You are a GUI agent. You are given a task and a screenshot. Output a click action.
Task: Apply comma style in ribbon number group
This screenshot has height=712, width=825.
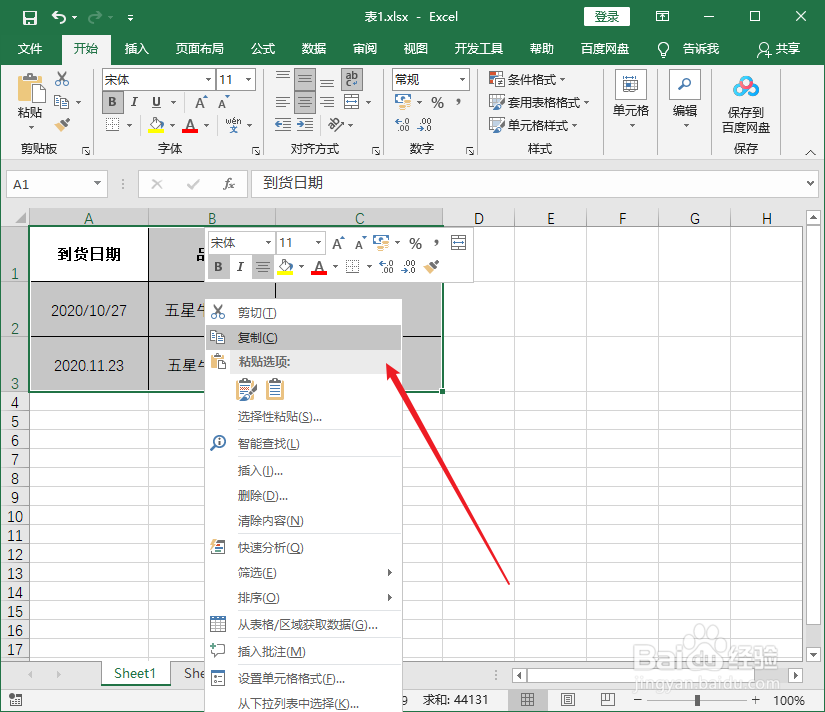click(459, 102)
